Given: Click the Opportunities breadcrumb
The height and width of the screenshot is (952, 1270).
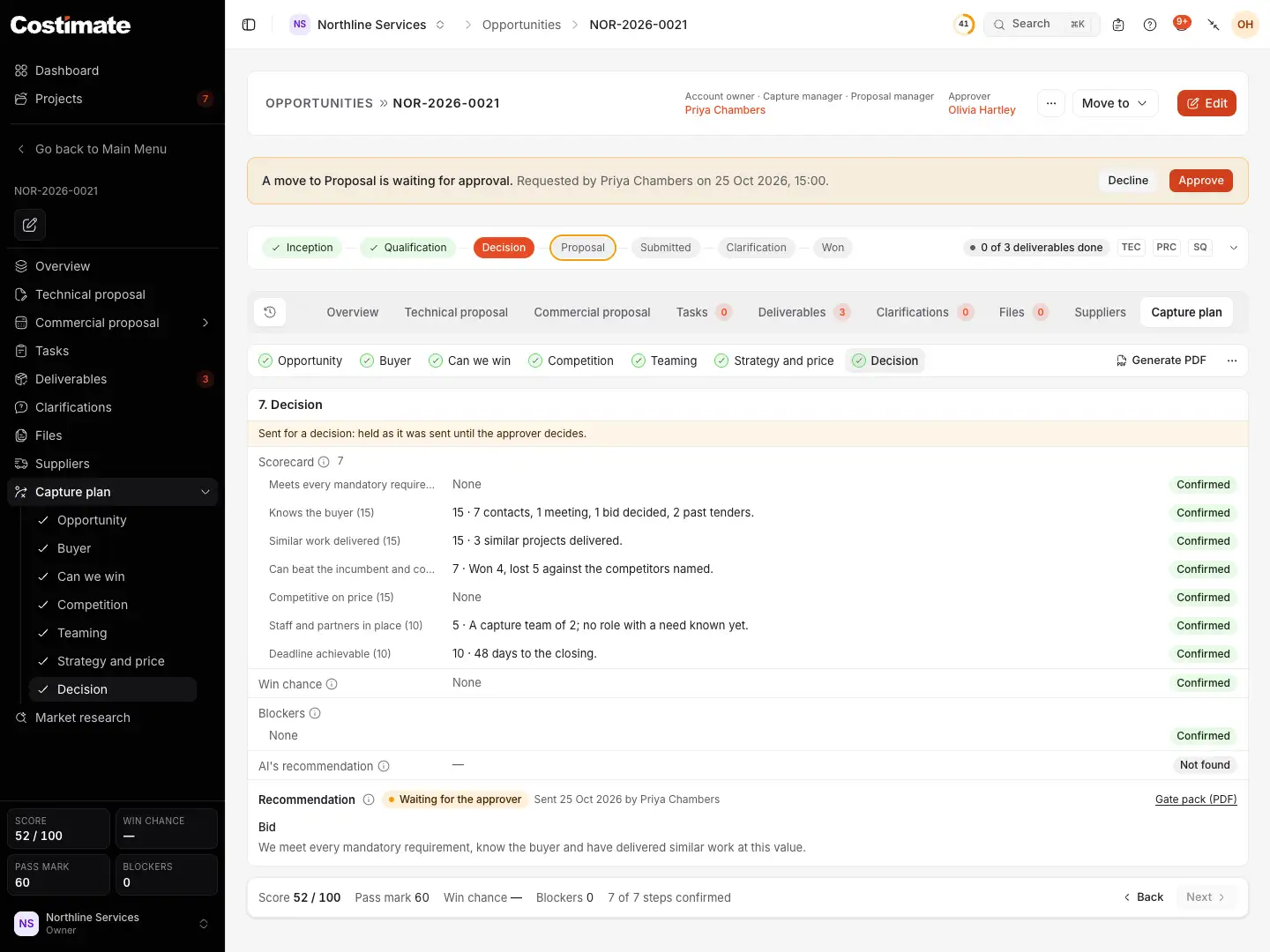Looking at the screenshot, I should coord(521,25).
